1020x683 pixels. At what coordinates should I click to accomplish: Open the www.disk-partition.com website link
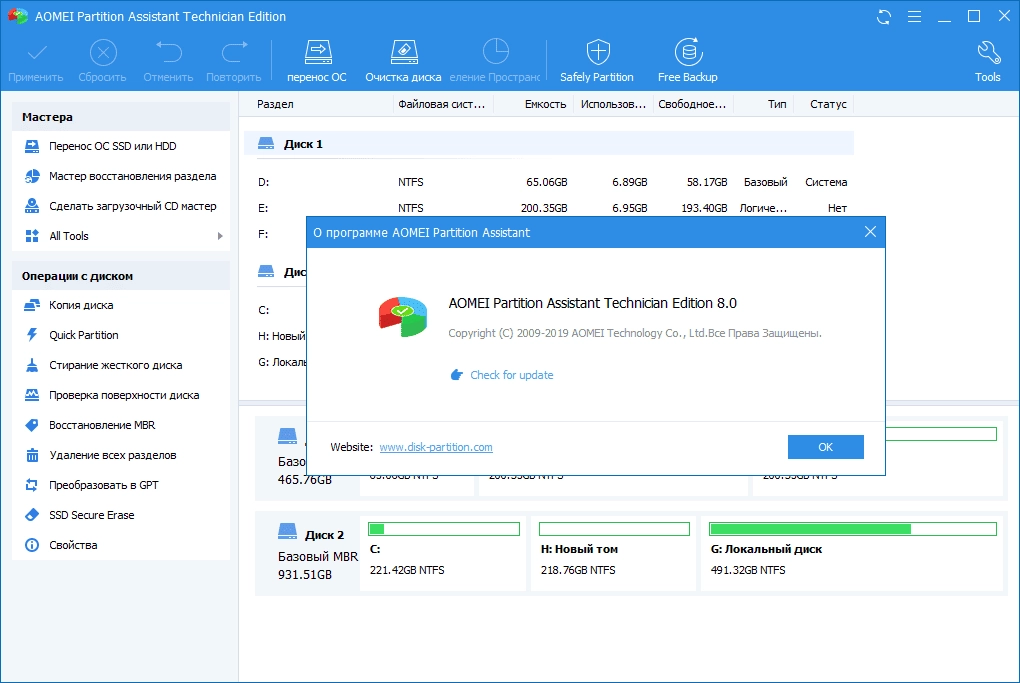[x=436, y=448]
